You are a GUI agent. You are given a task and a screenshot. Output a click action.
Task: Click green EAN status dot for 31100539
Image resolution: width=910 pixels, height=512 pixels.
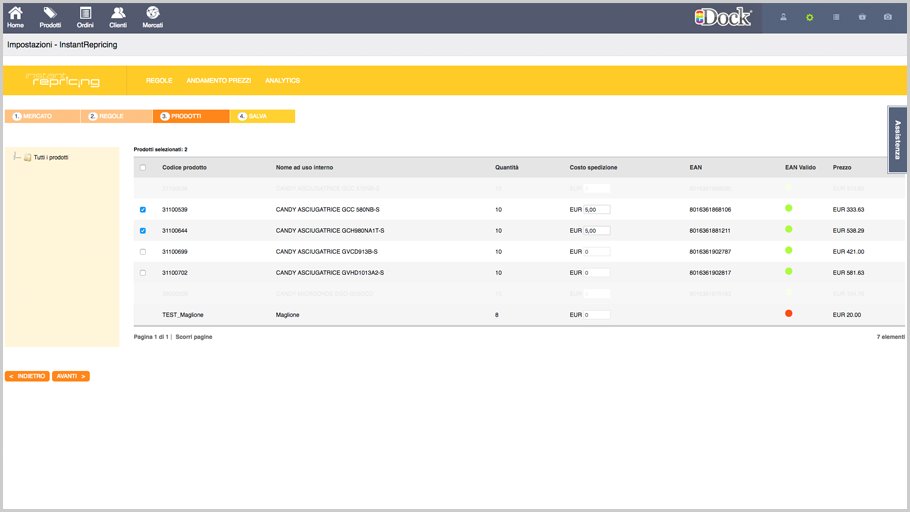click(x=788, y=208)
